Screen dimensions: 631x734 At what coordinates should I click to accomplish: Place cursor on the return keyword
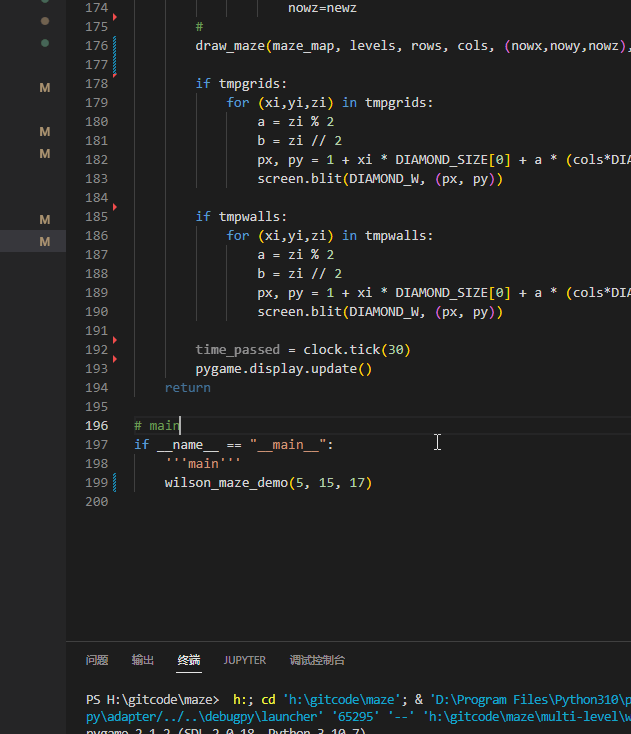[x=188, y=388]
